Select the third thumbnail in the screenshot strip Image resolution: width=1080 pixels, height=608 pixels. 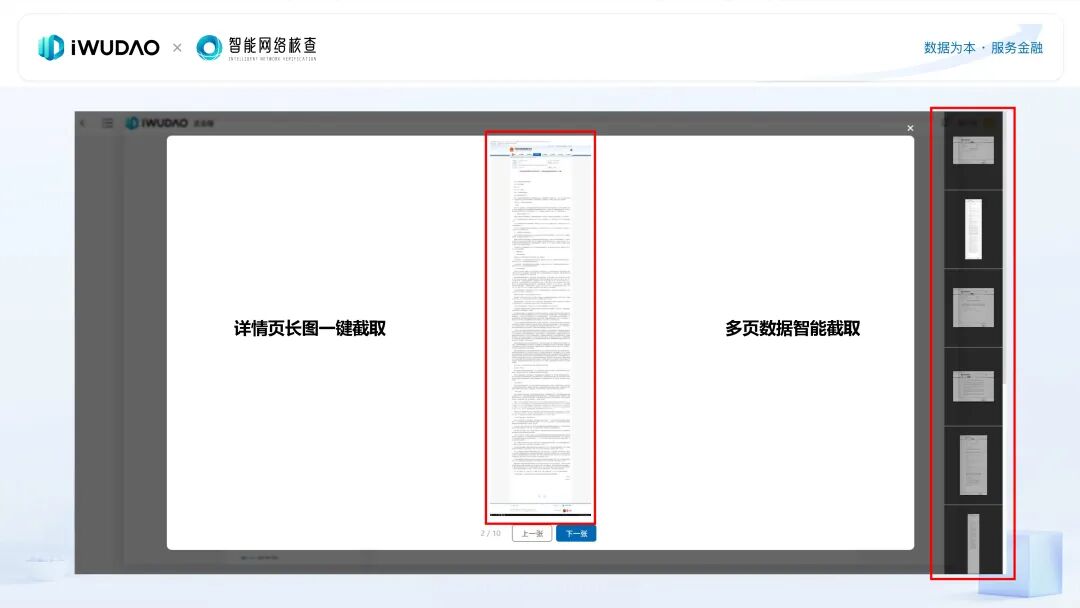coord(973,307)
